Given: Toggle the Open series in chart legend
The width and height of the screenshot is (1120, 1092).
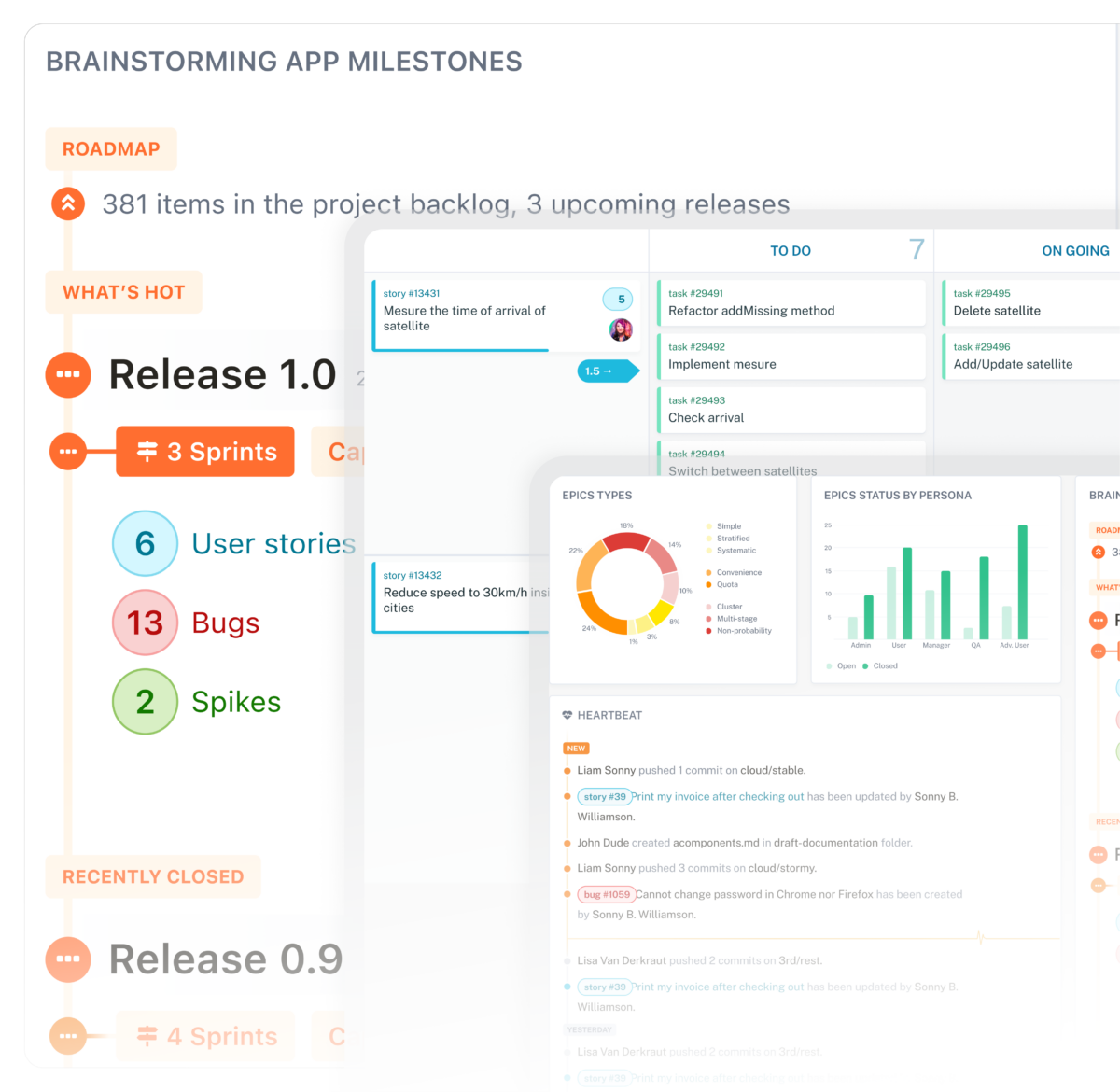Looking at the screenshot, I should pos(840,665).
